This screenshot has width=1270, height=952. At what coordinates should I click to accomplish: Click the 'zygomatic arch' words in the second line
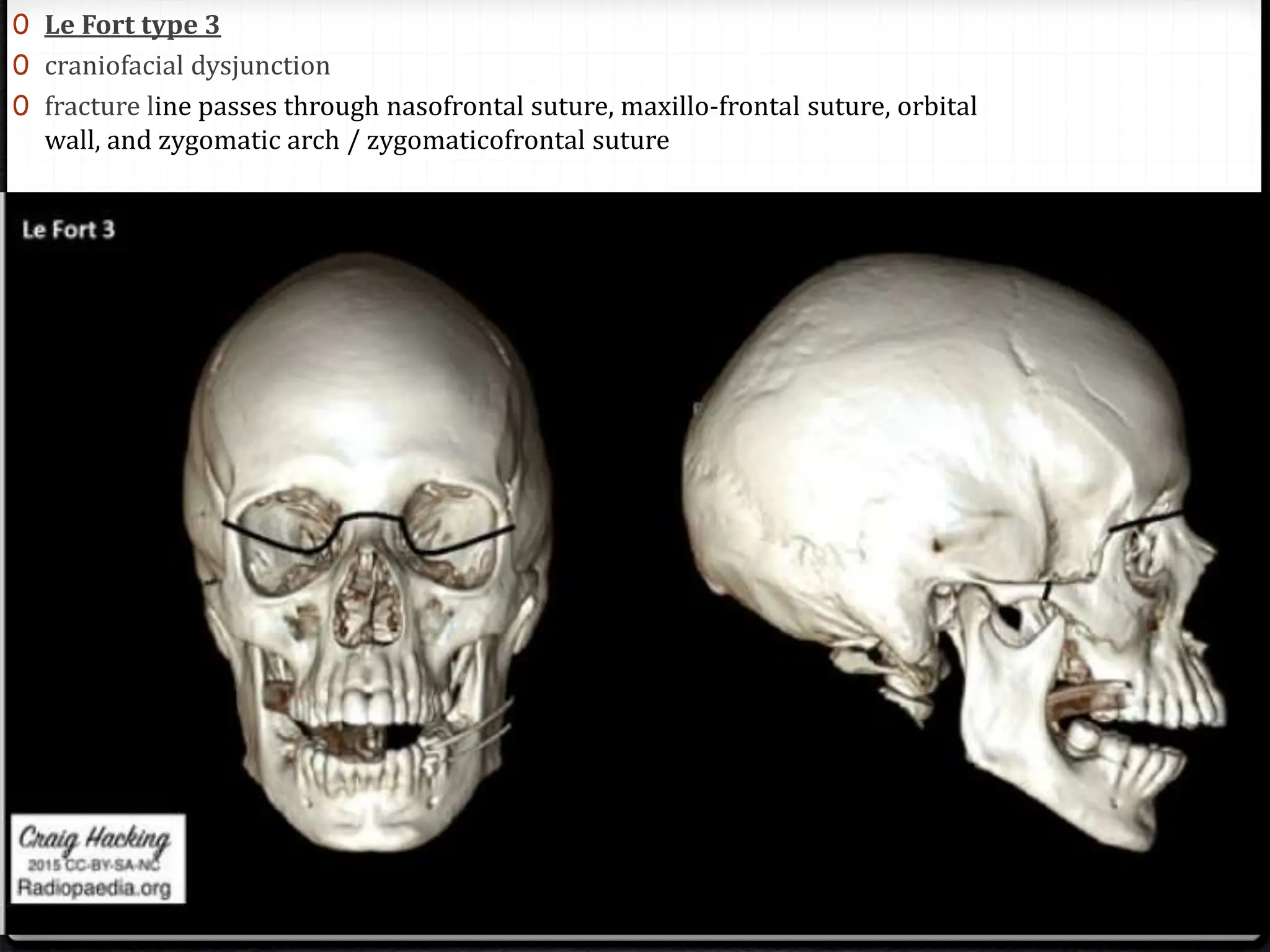click(249, 141)
